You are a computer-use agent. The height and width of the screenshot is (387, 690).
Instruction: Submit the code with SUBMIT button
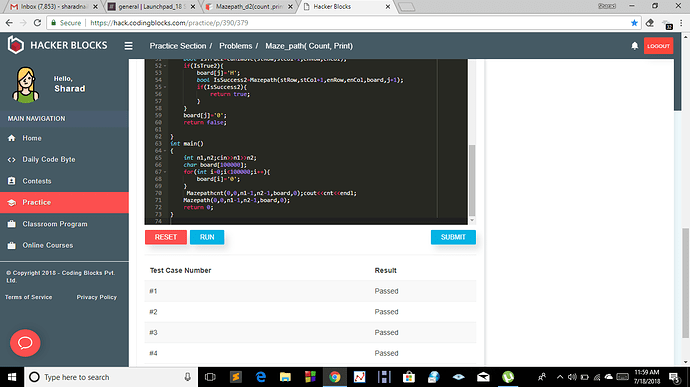453,237
